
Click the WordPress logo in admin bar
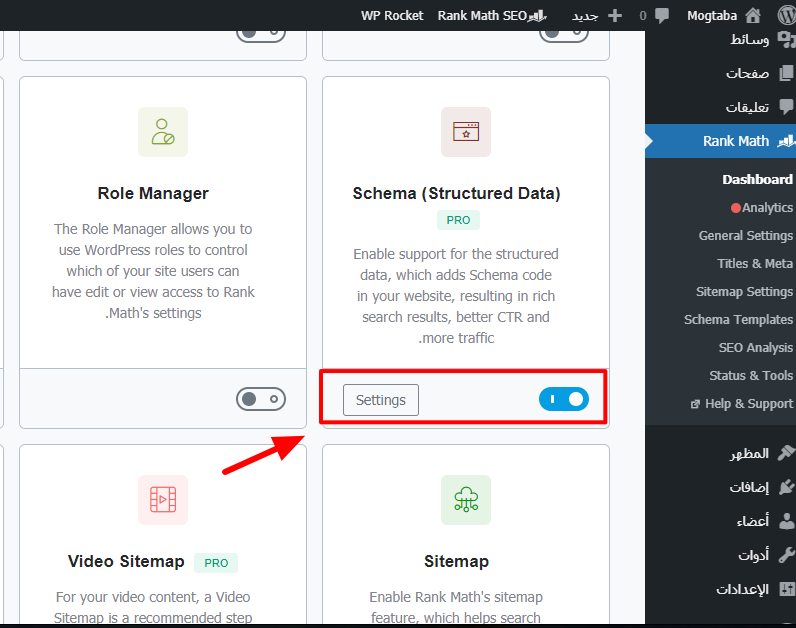point(787,15)
